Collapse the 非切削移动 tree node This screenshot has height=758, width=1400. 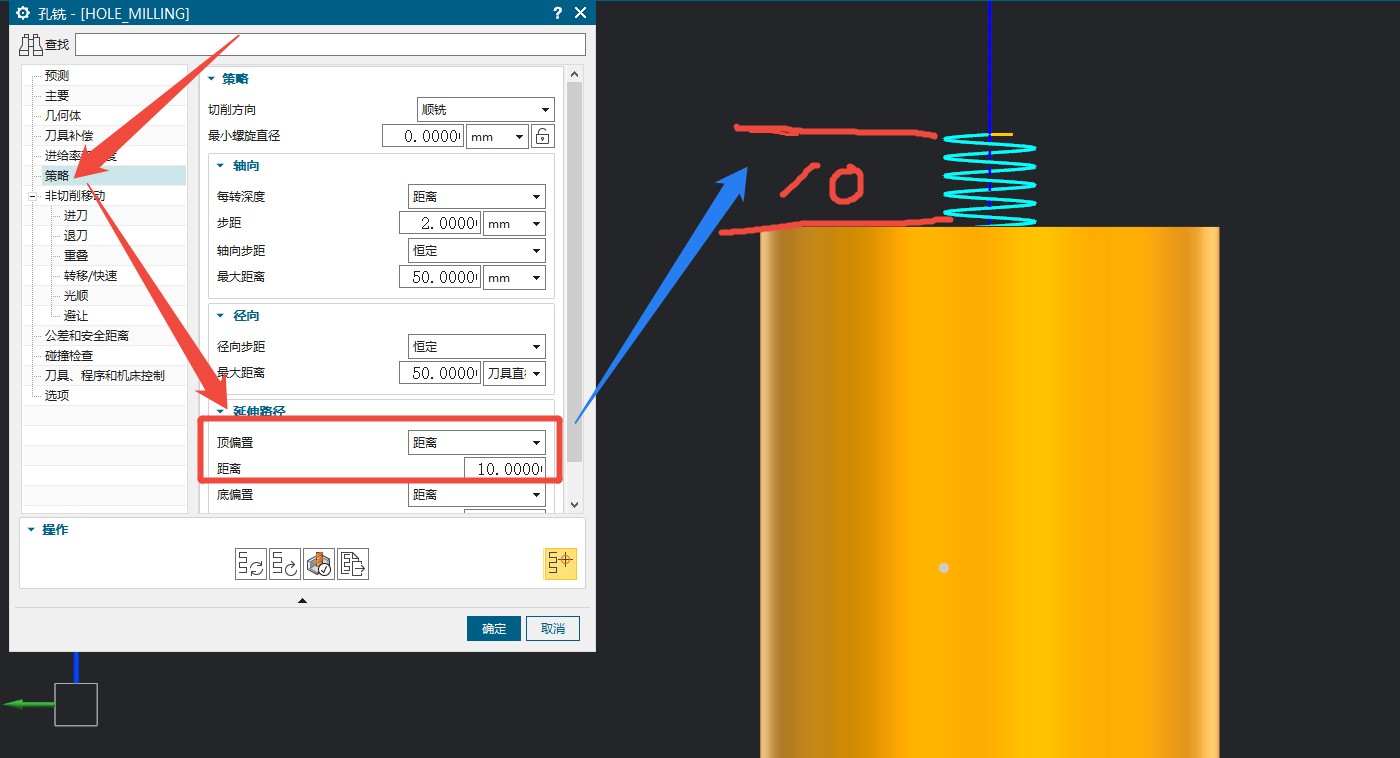tap(35, 196)
